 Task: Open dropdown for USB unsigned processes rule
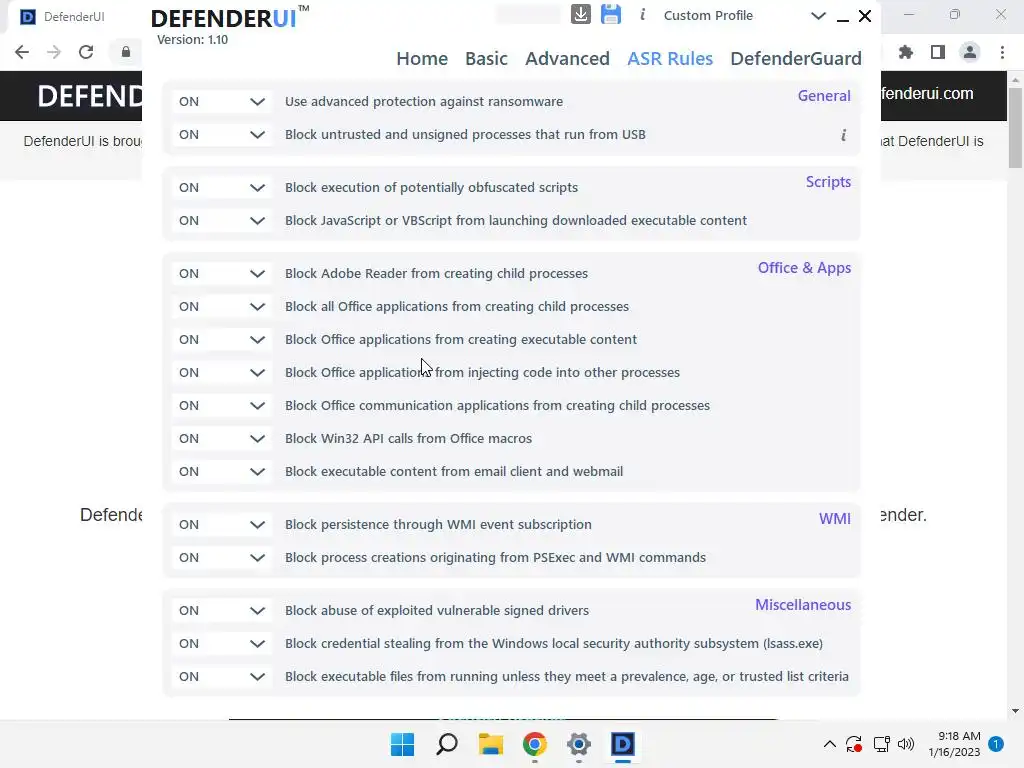221,135
